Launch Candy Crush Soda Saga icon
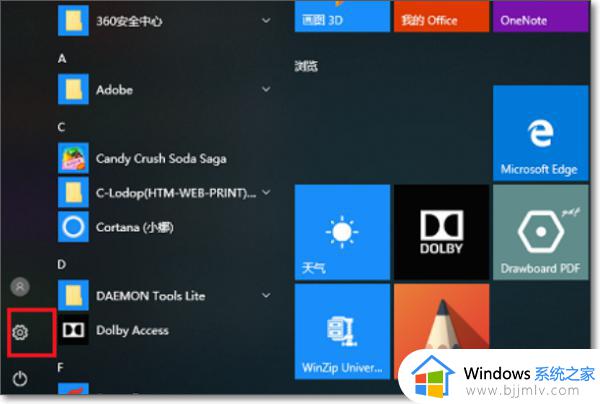The image size is (600, 404). point(73,158)
